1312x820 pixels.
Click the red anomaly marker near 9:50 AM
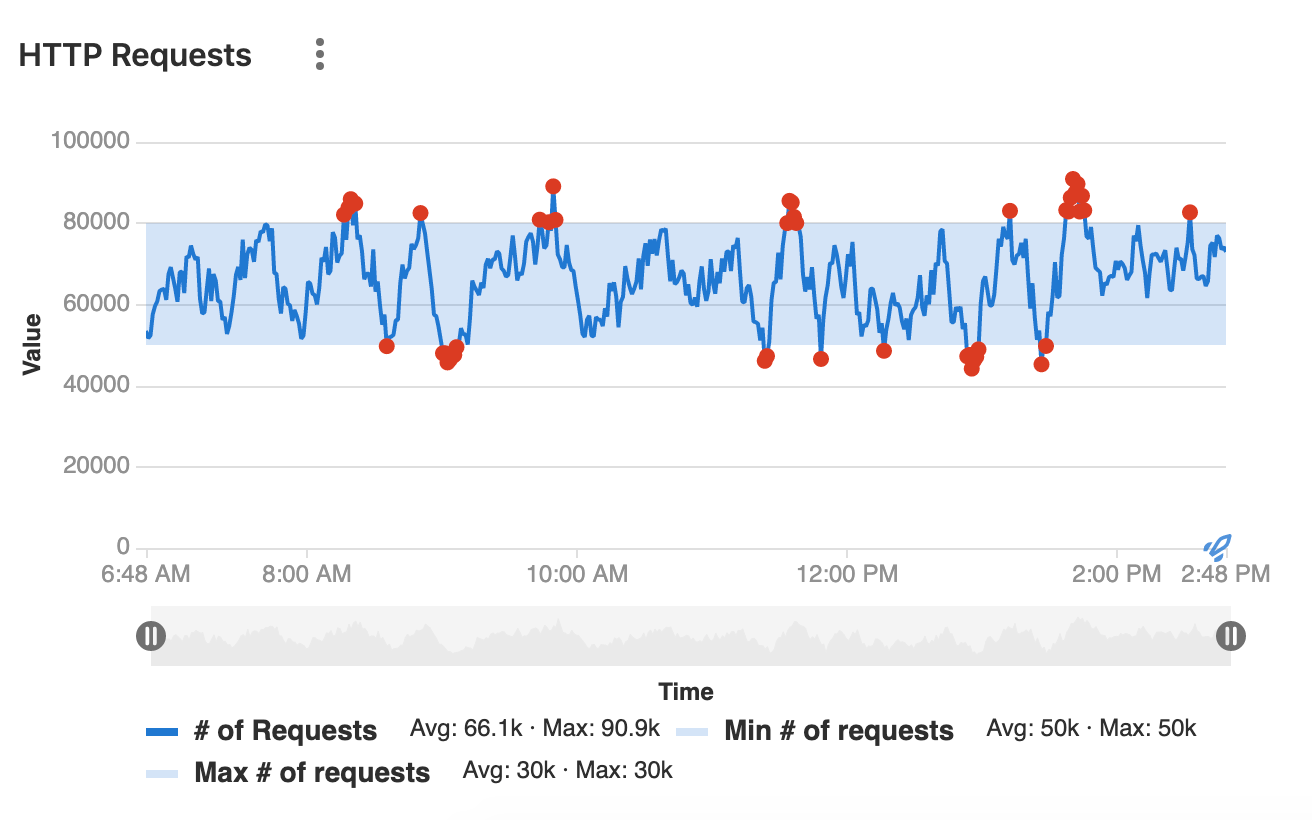coord(551,186)
